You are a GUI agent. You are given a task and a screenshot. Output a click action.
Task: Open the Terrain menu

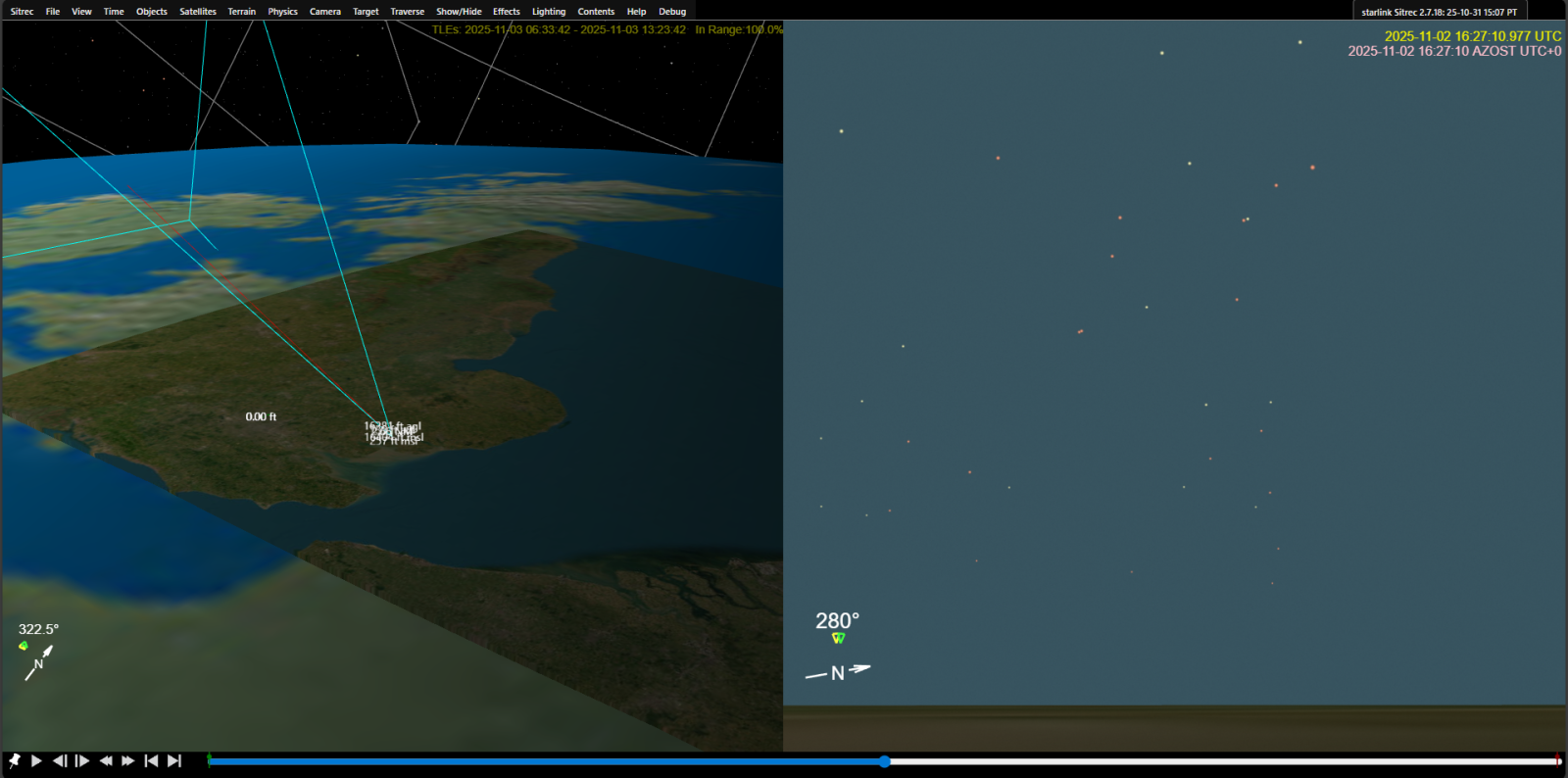tap(241, 12)
